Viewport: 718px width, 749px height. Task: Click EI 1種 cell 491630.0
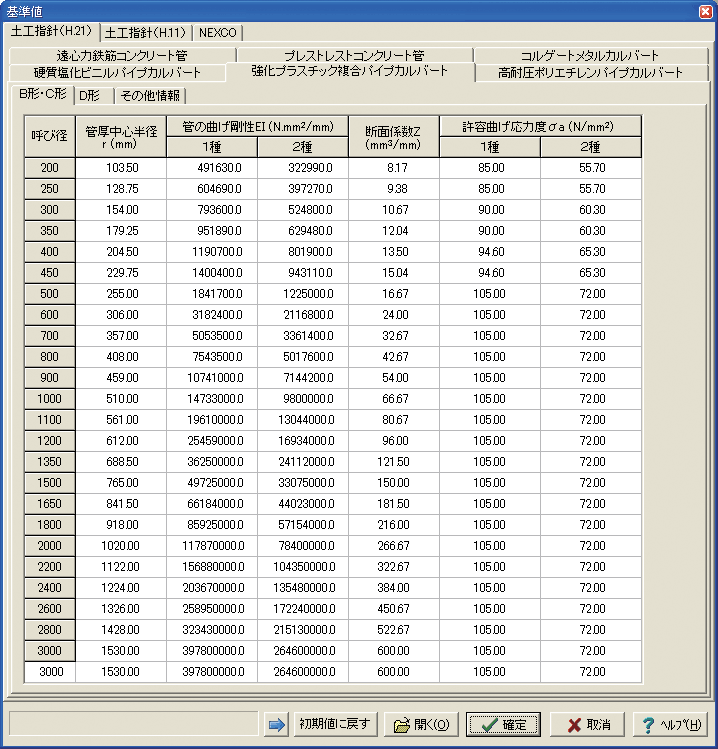212,168
